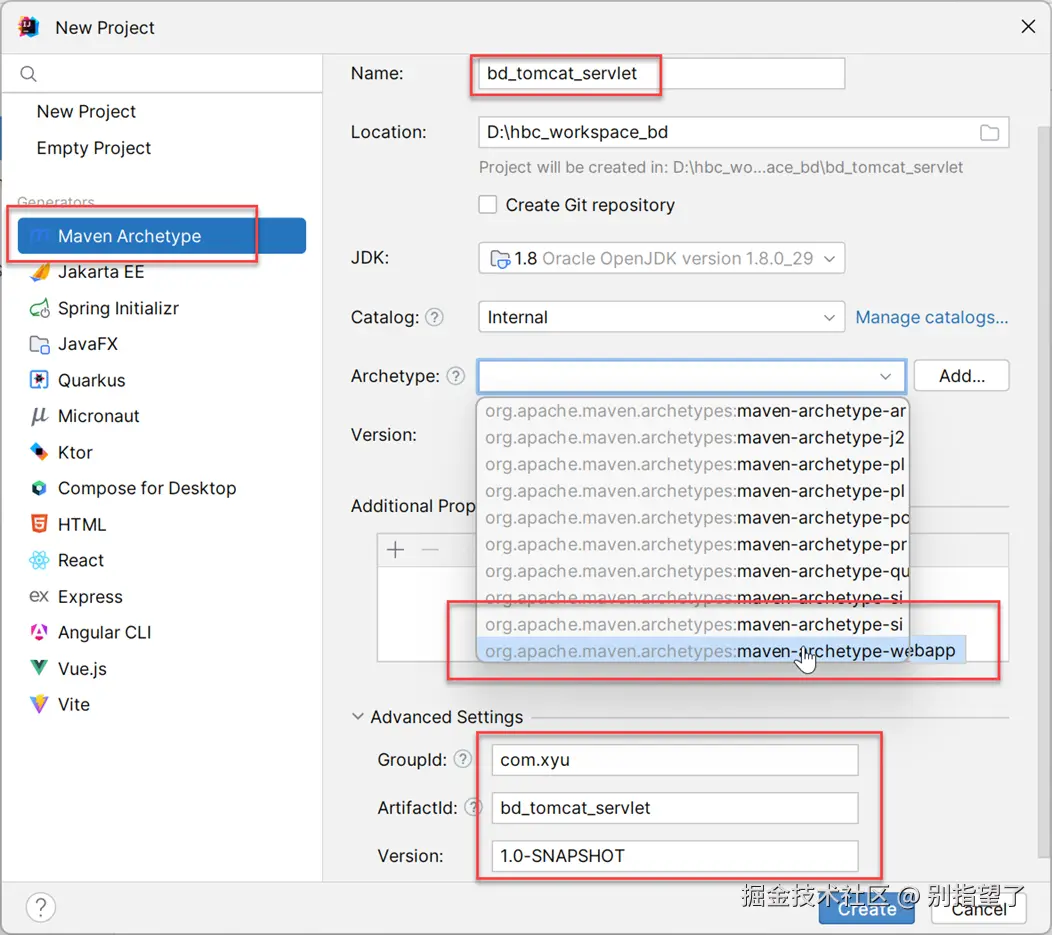
Task: Choose the maven-archetype-j2 entry
Action: point(693,437)
